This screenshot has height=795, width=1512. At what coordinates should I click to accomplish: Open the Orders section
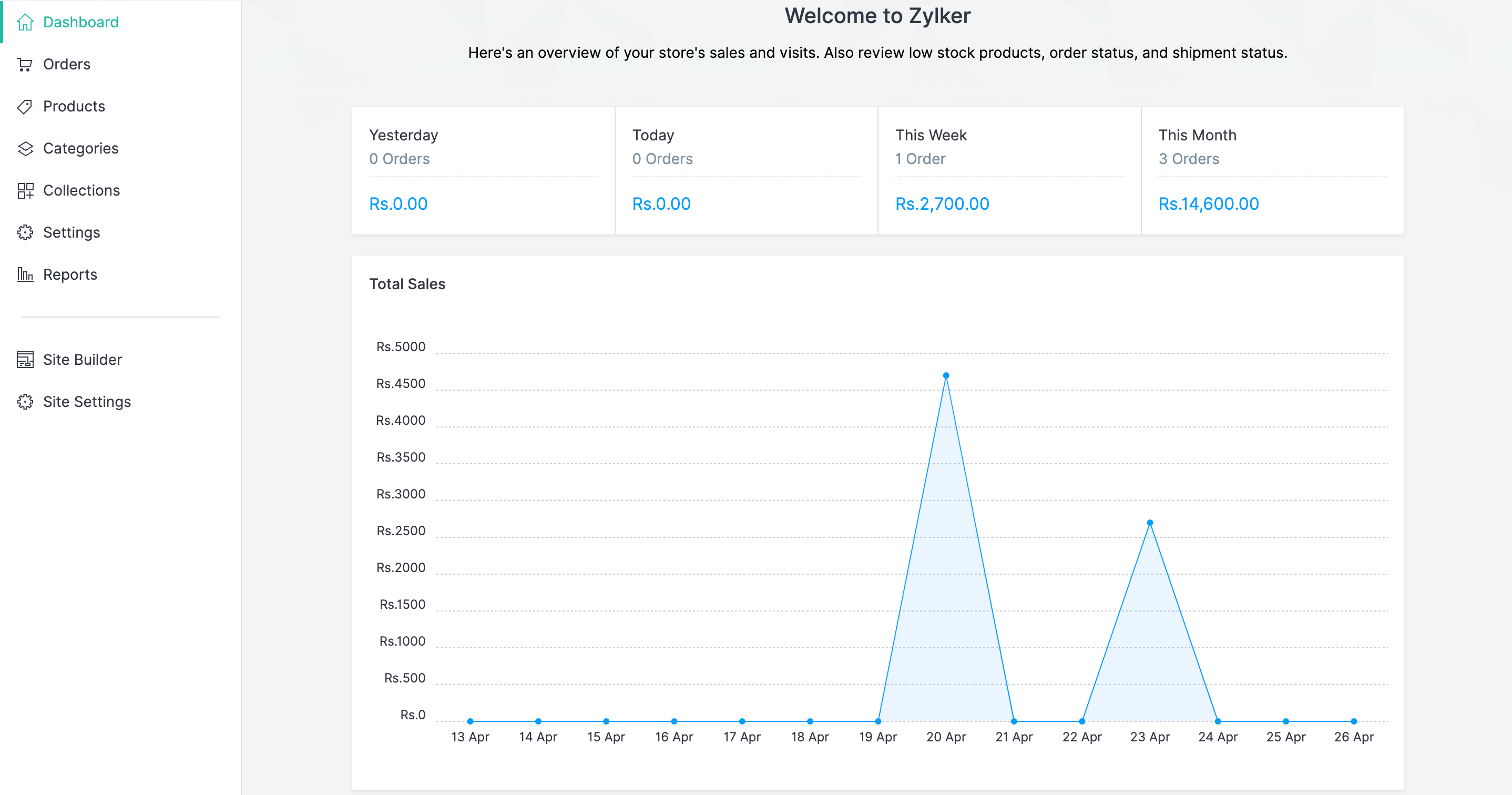click(66, 63)
